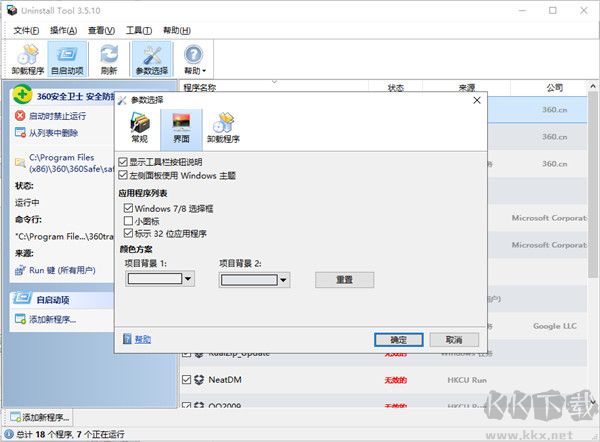Toggle 左侧面板使用 Windows 主题 checkbox
The height and width of the screenshot is (442, 600).
coord(123,175)
